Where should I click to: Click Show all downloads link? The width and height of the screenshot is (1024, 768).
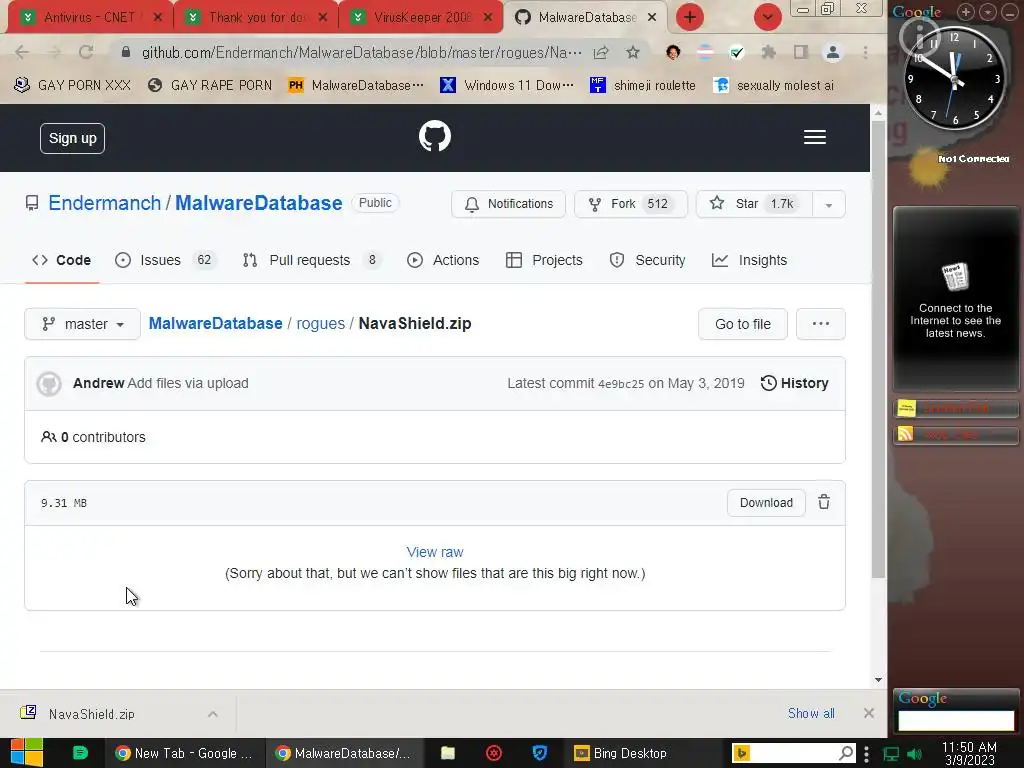(811, 713)
